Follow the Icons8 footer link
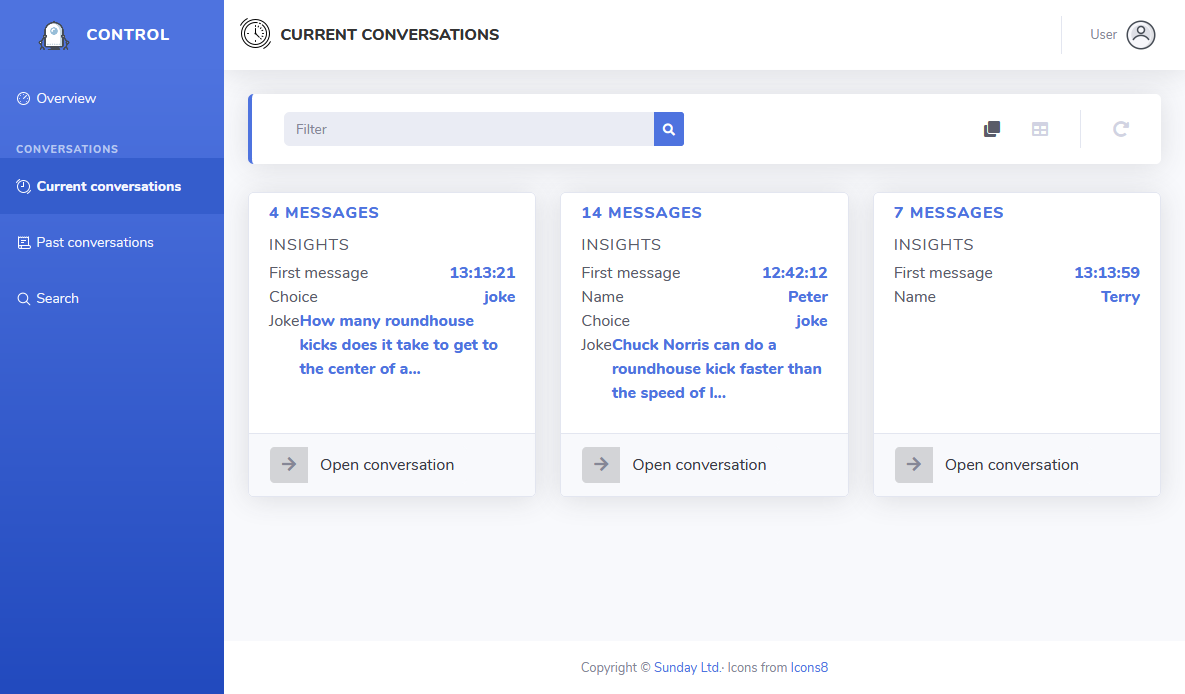The height and width of the screenshot is (694, 1185). click(x=809, y=668)
